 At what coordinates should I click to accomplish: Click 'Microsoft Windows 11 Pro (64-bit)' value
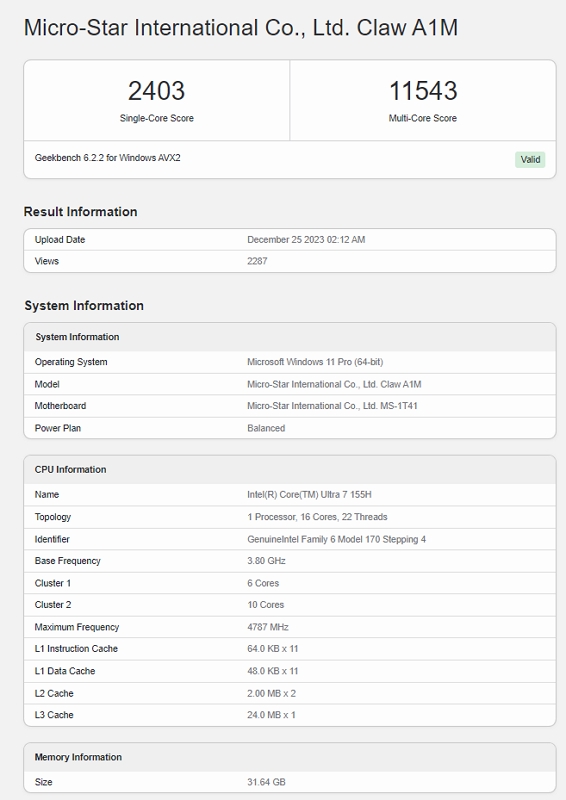(315, 362)
